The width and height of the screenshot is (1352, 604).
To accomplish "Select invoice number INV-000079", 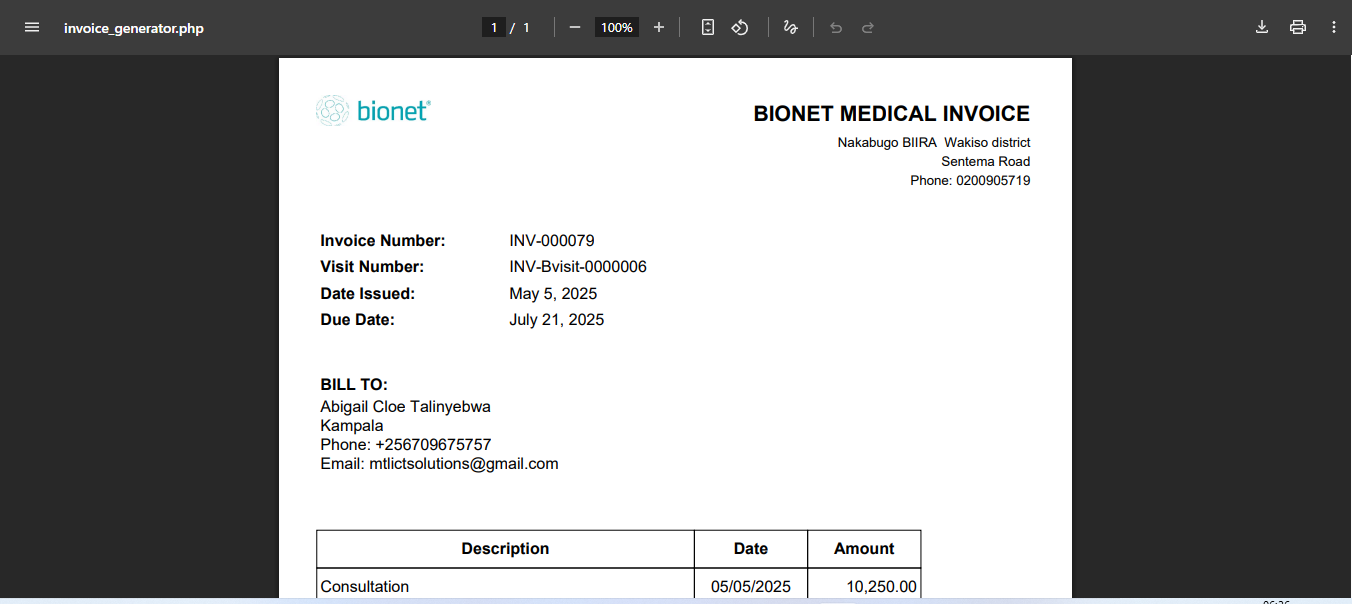I will 552,241.
